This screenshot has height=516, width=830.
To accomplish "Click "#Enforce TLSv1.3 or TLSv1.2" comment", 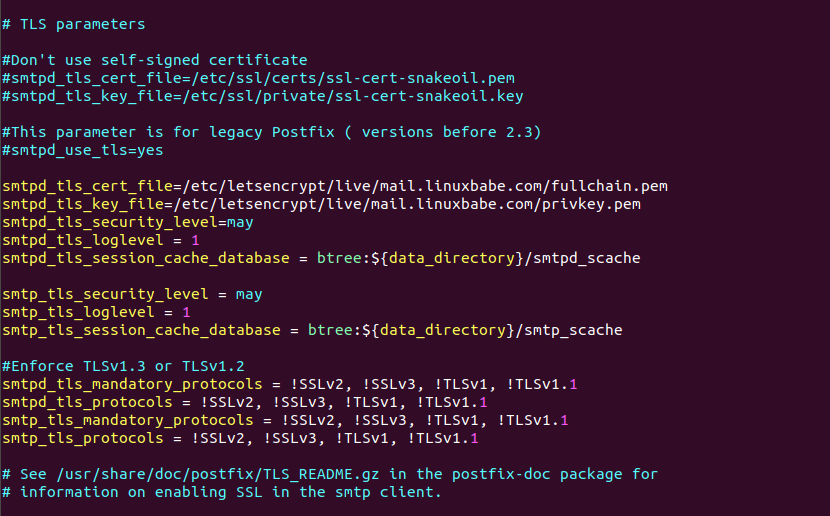I will pyautogui.click(x=123, y=366).
